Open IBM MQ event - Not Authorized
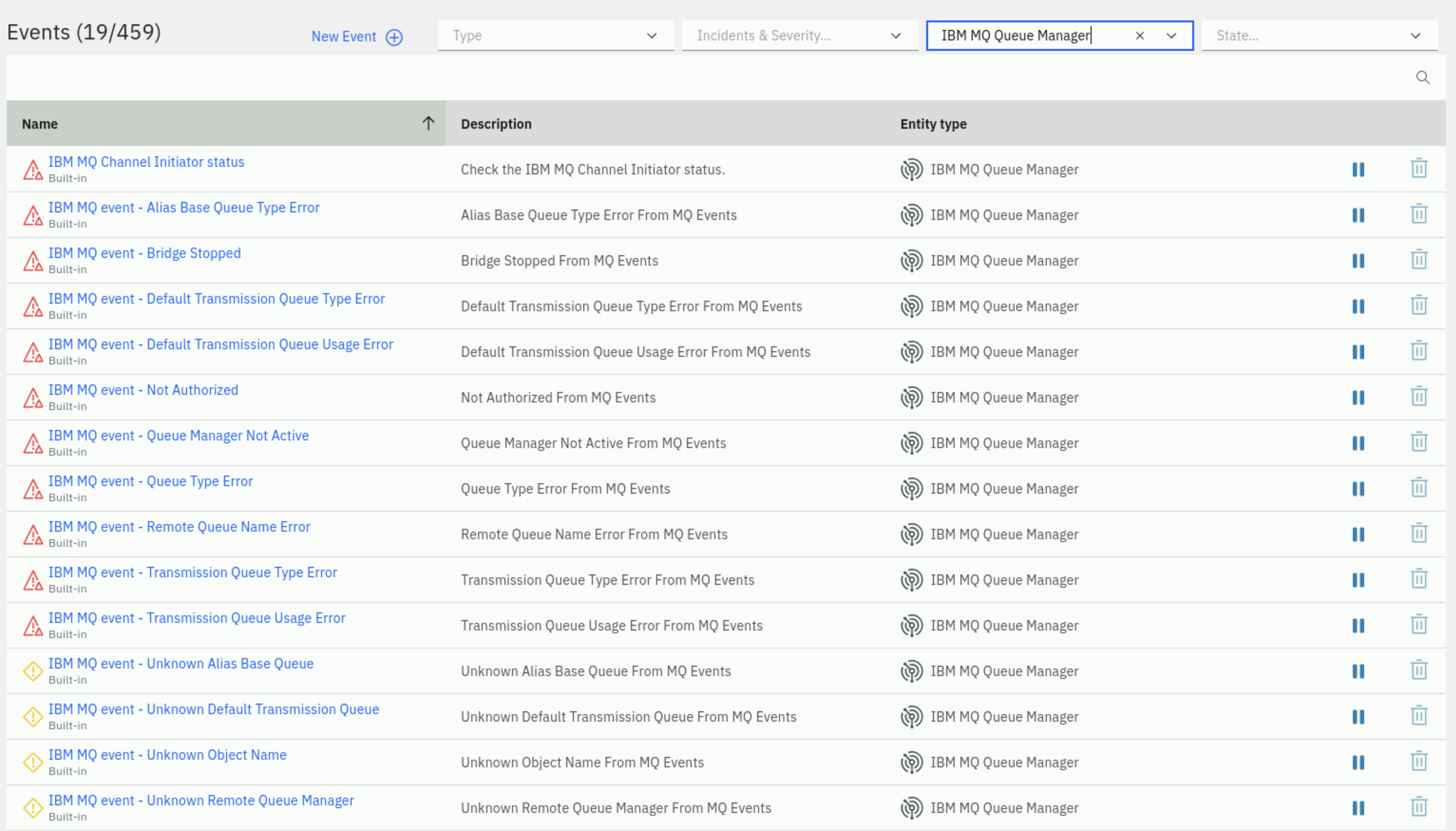Image resolution: width=1456 pixels, height=831 pixels. pyautogui.click(x=143, y=391)
